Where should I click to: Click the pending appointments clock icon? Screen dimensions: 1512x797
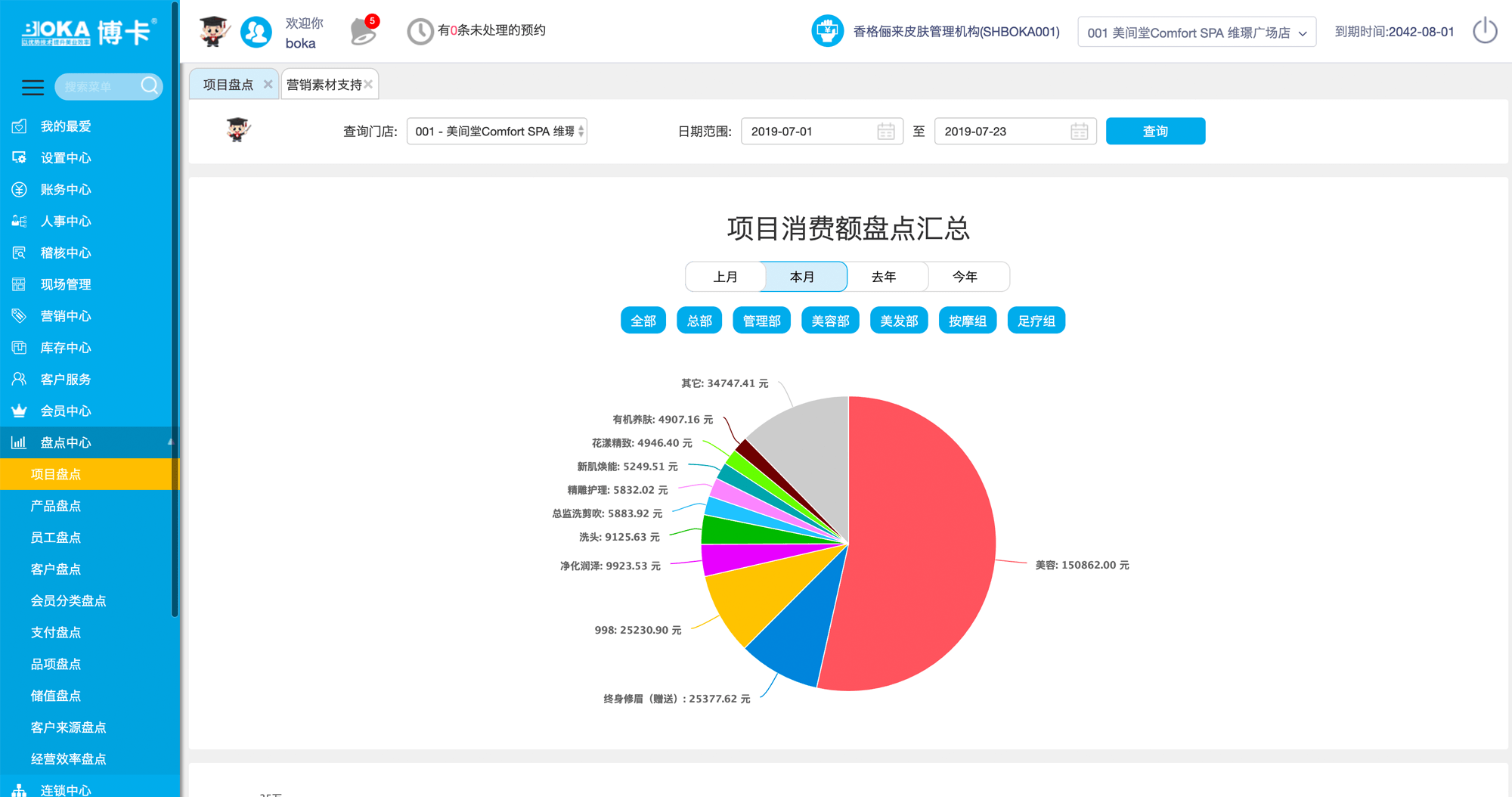click(x=420, y=31)
